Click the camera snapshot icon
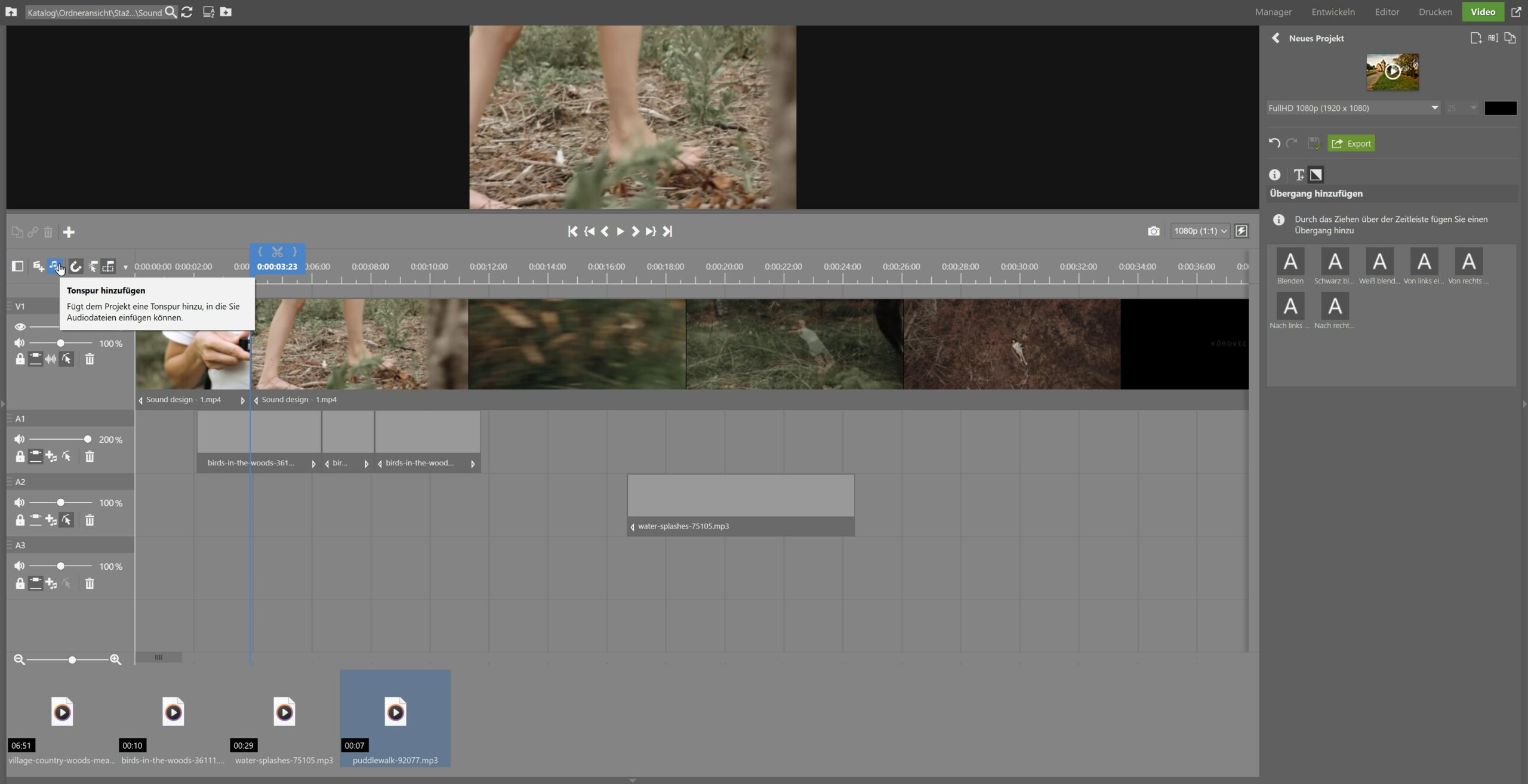This screenshot has width=1528, height=784. pyautogui.click(x=1153, y=232)
